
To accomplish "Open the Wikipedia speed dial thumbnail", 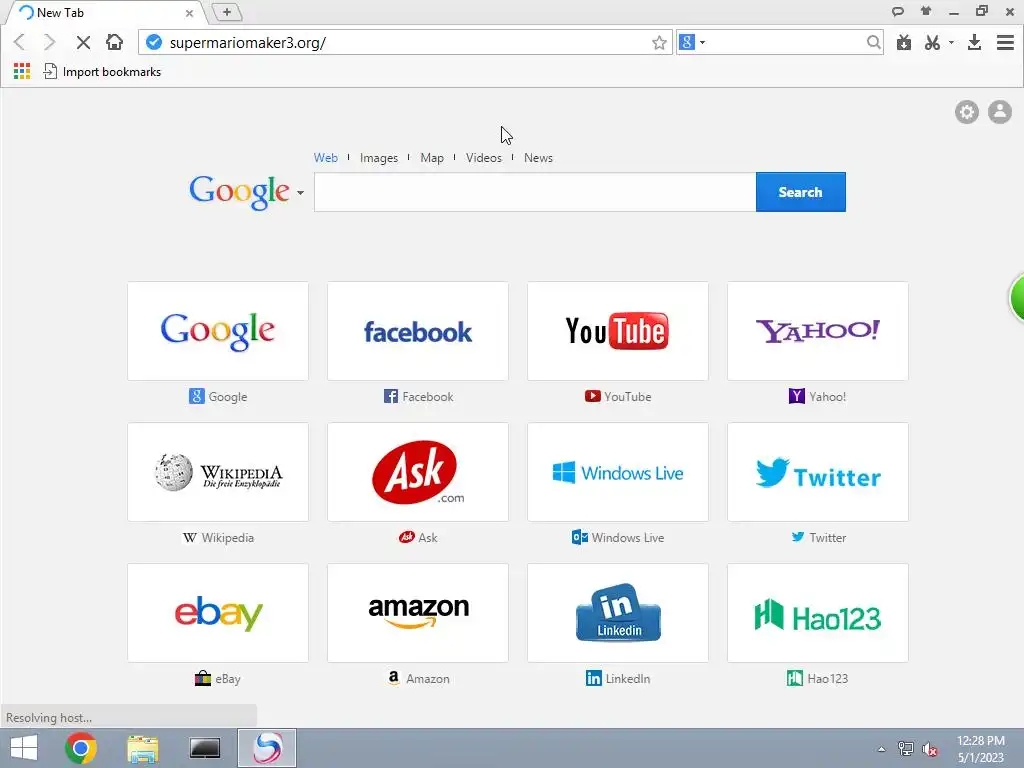I will (x=218, y=472).
